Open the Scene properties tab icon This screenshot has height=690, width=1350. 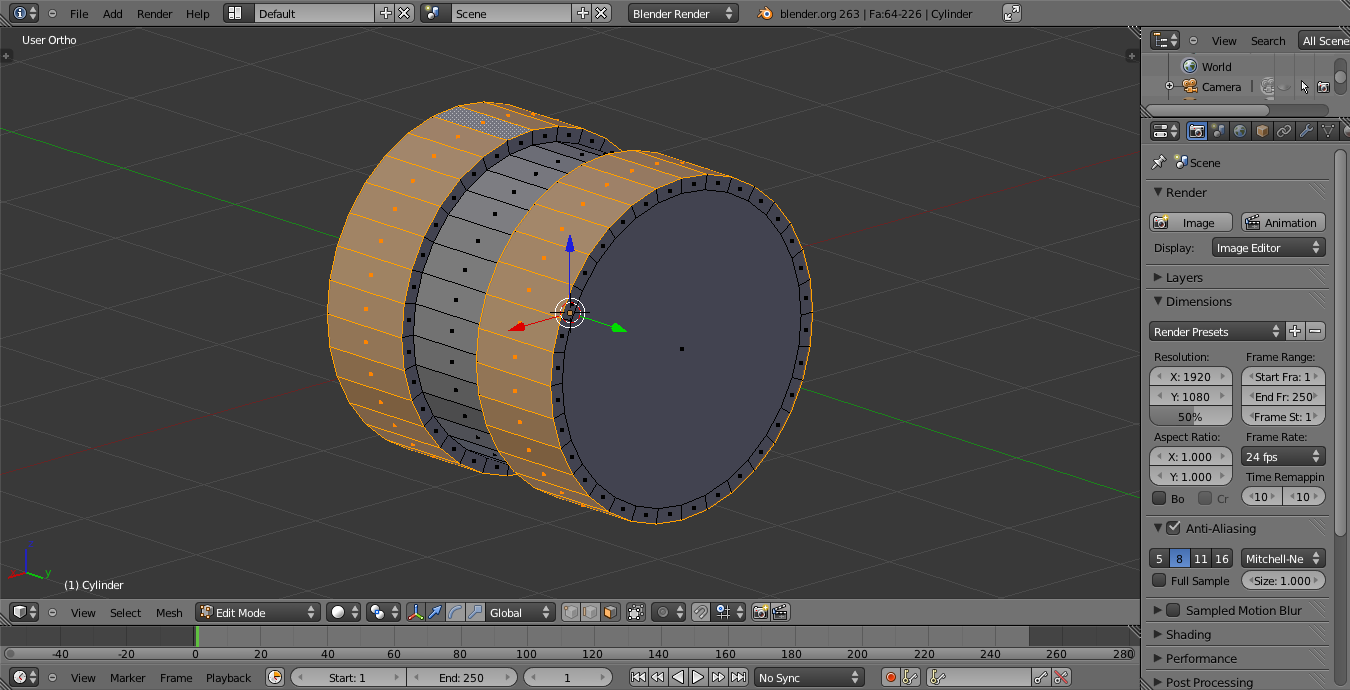pyautogui.click(x=1219, y=131)
